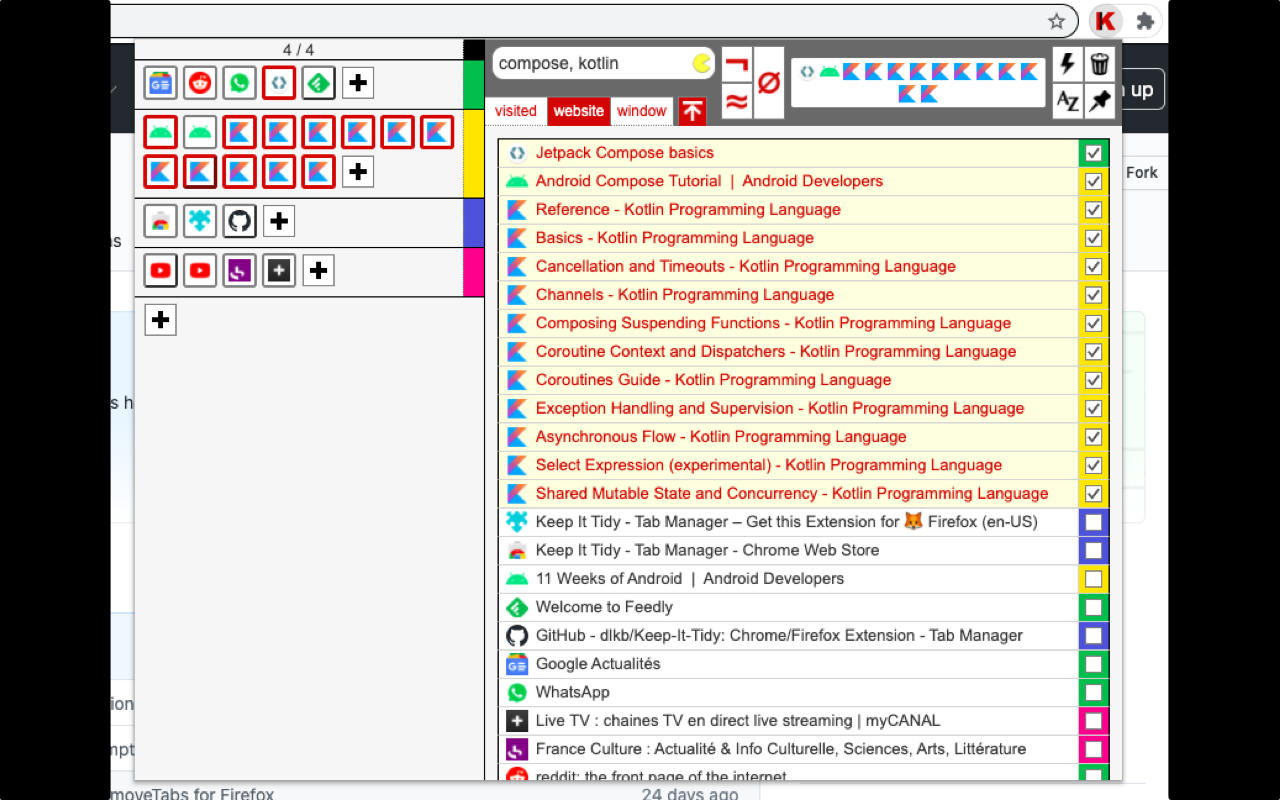Check the France Culture row checkbox

1093,749
